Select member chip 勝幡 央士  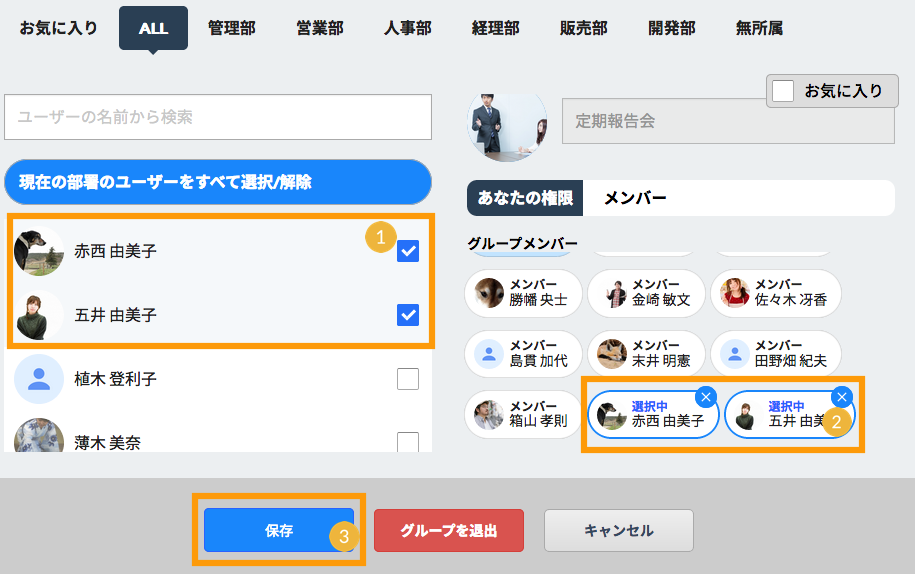[523, 293]
